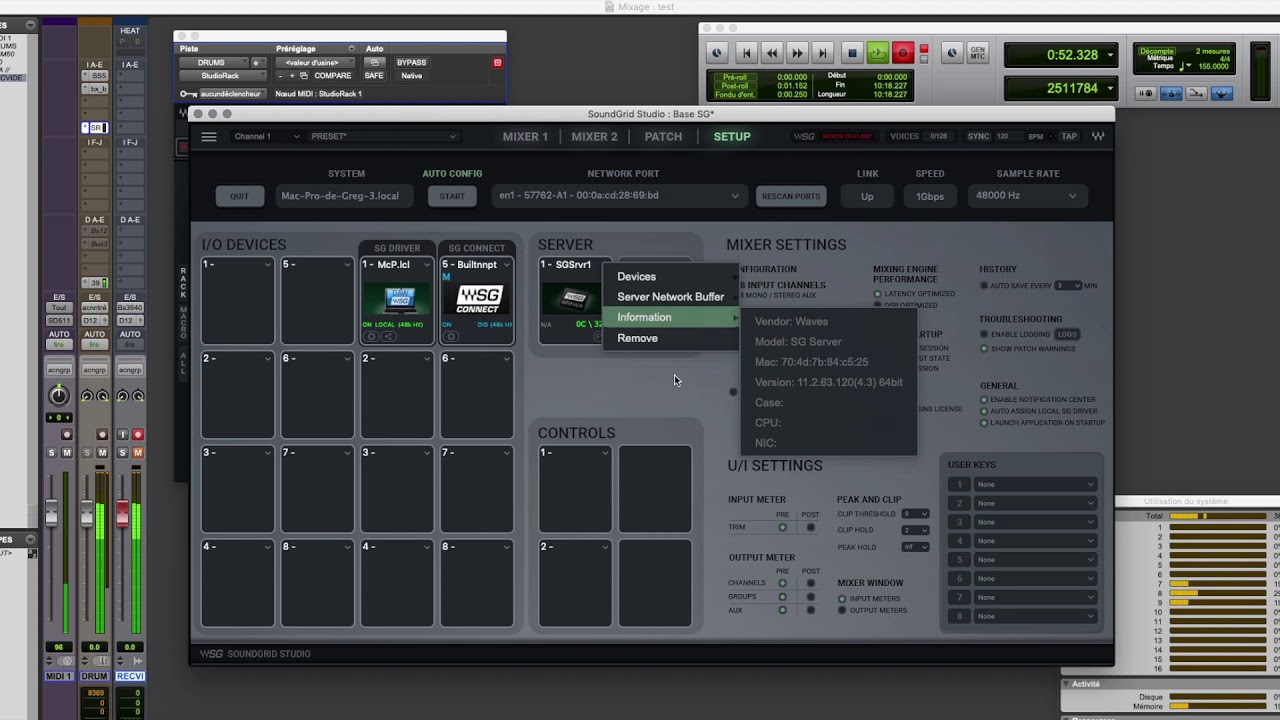The image size is (1280, 720).
Task: Click the red target button in plugin header
Action: click(x=498, y=63)
